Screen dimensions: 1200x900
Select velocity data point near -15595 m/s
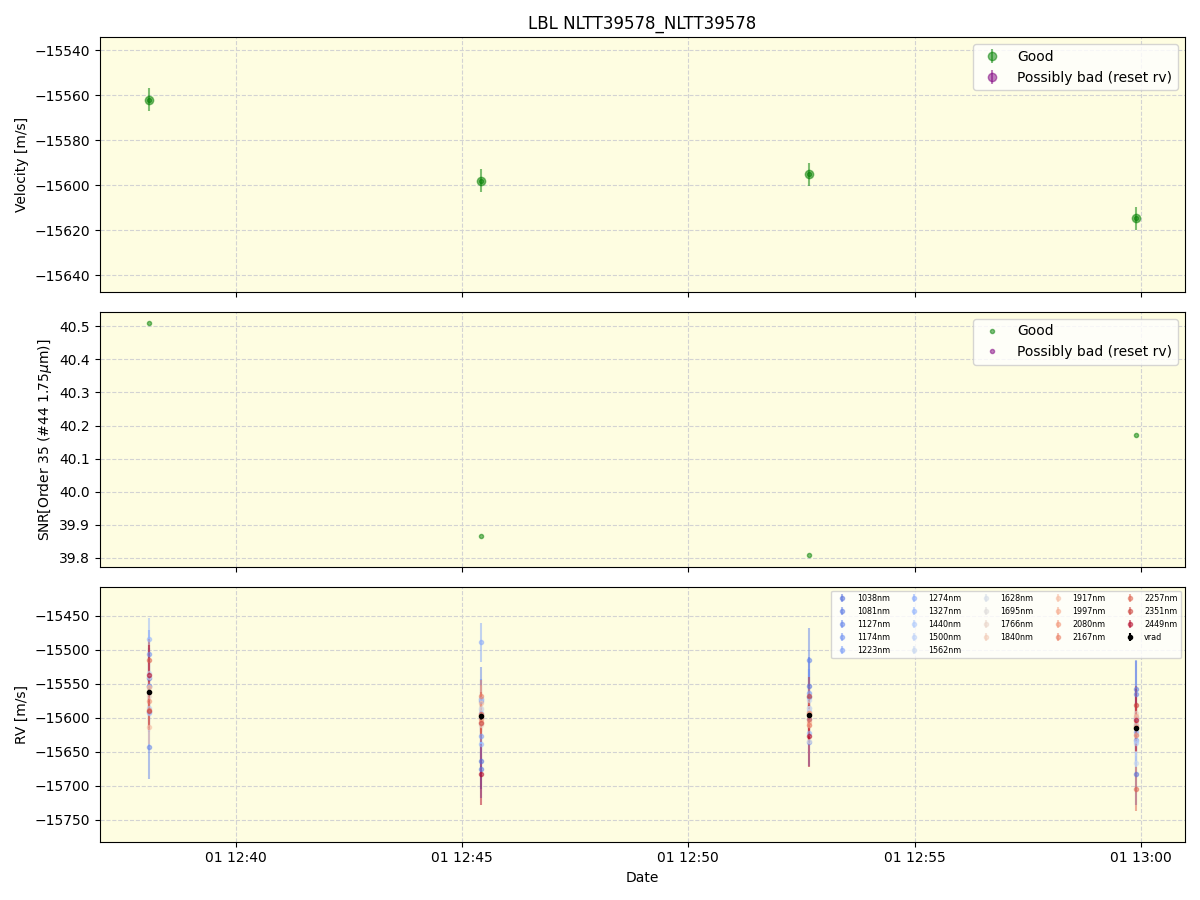point(809,174)
